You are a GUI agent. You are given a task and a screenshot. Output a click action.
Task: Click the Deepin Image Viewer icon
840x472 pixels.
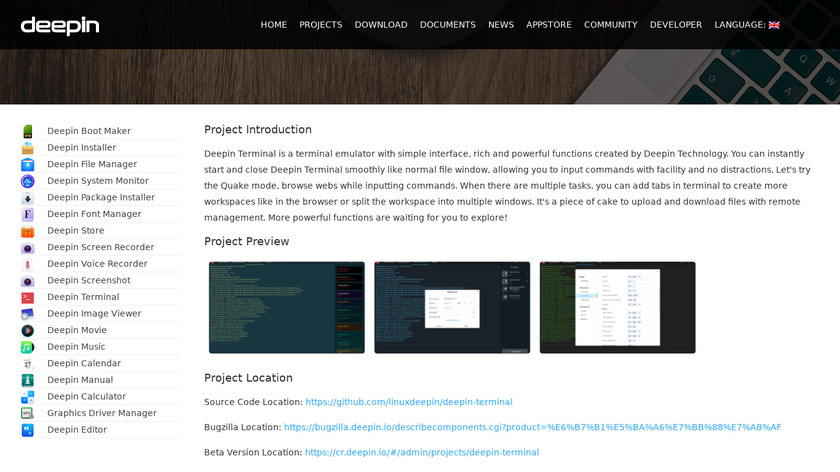point(28,313)
